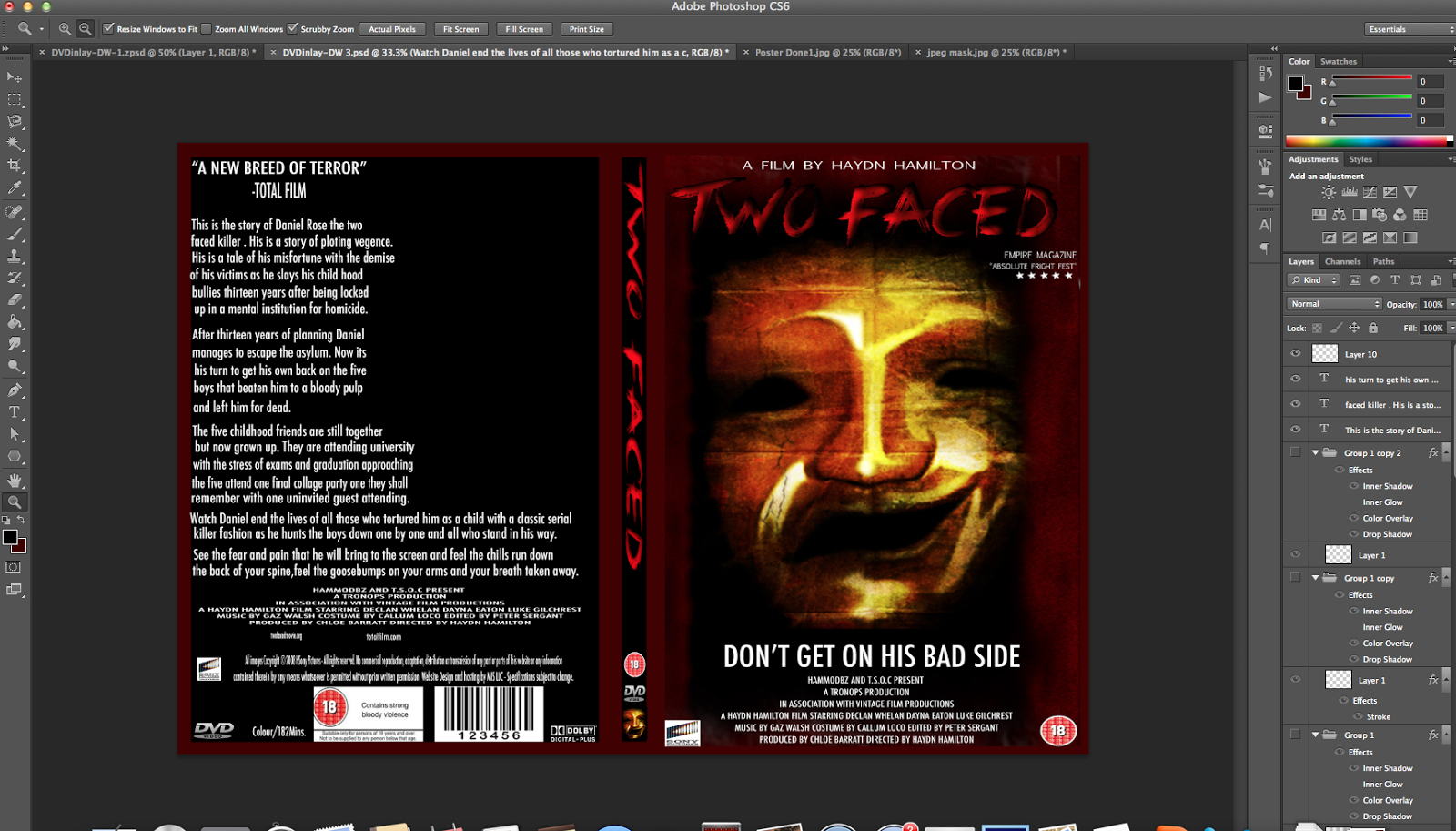
Task: Enable the Scrubby Zoom checkbox
Action: pyautogui.click(x=290, y=28)
